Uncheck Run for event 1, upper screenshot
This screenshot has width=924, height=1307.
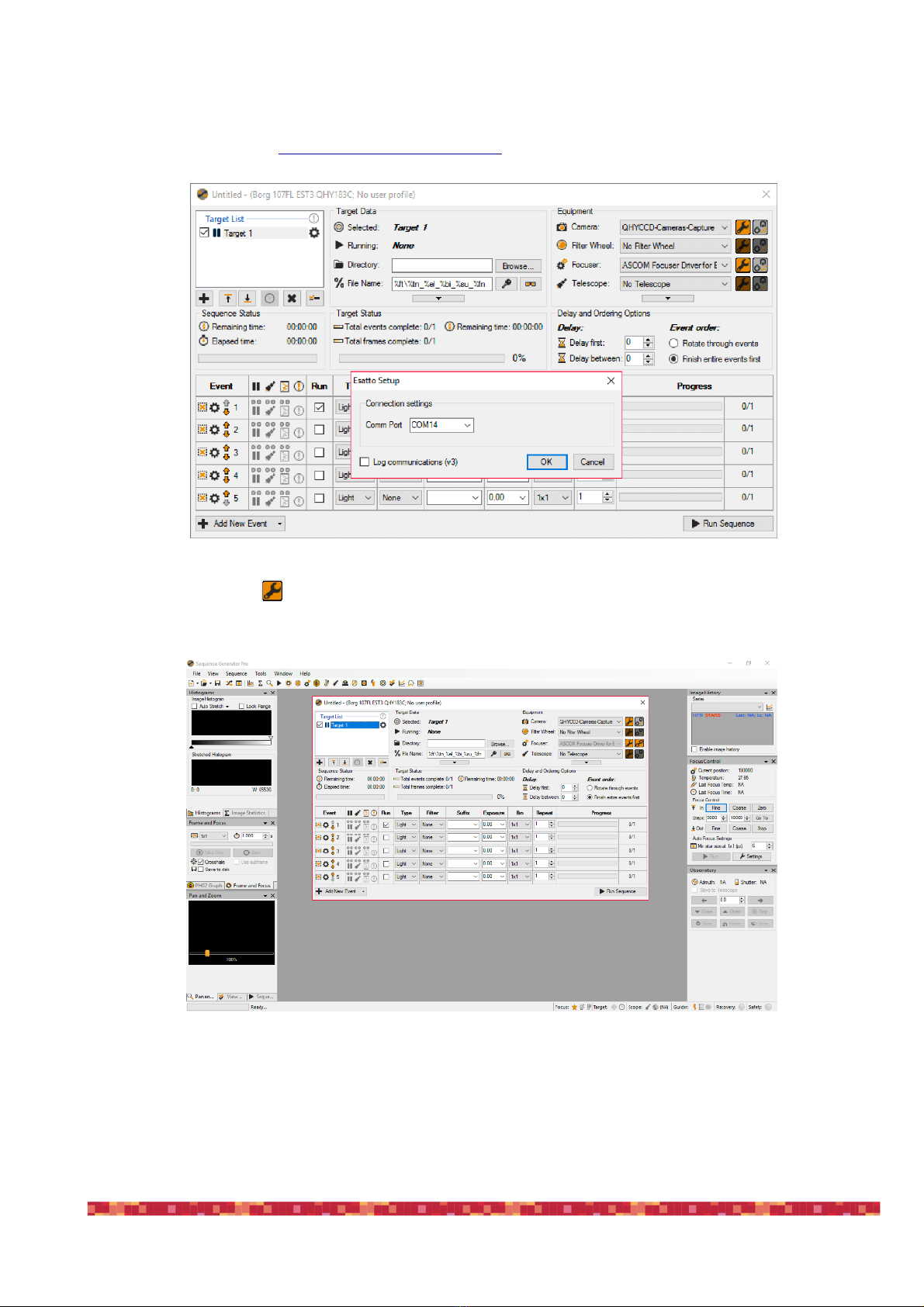tap(319, 407)
